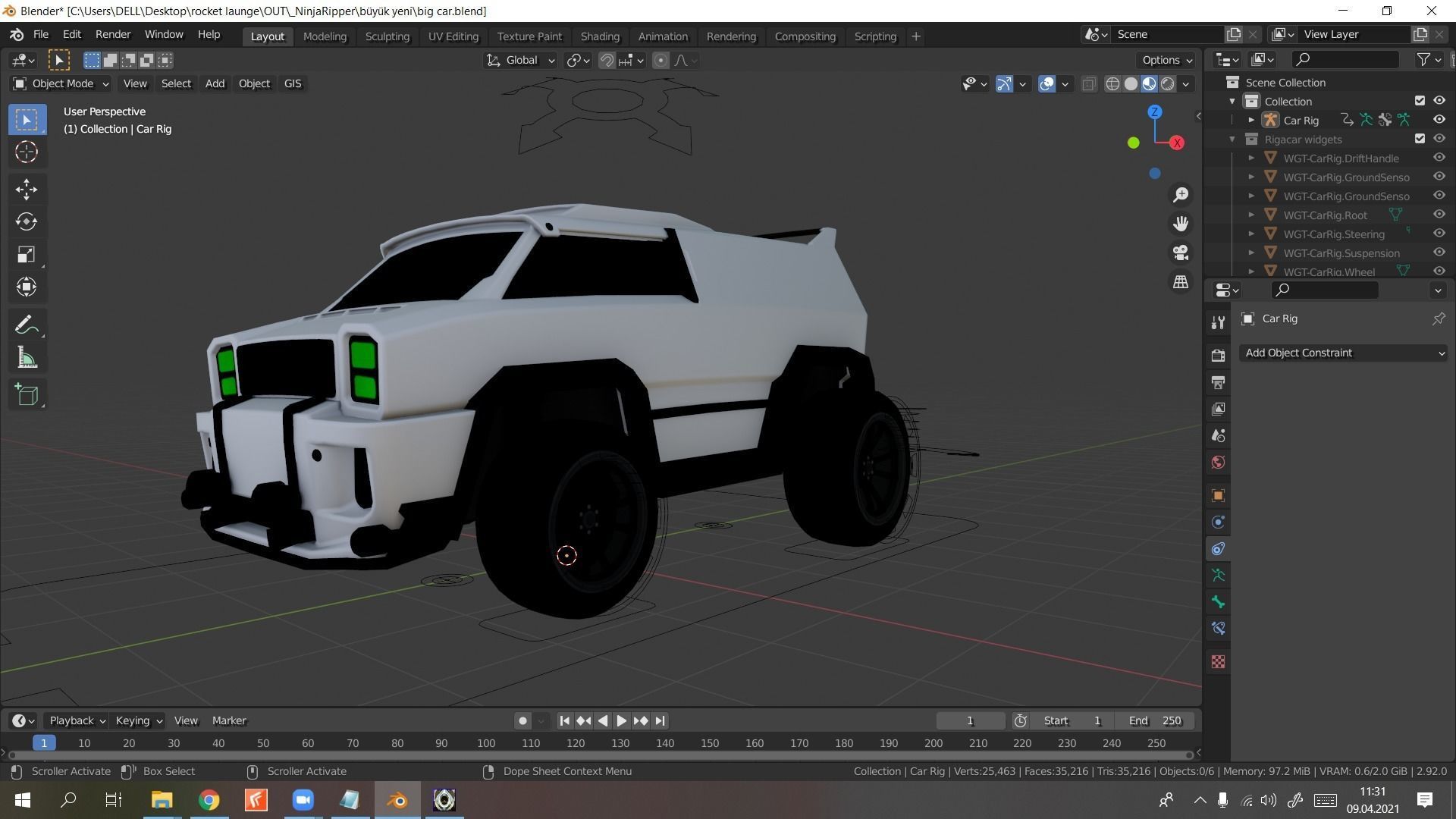Switch to the Shading workspace tab
Image resolution: width=1456 pixels, height=819 pixels.
pos(600,36)
